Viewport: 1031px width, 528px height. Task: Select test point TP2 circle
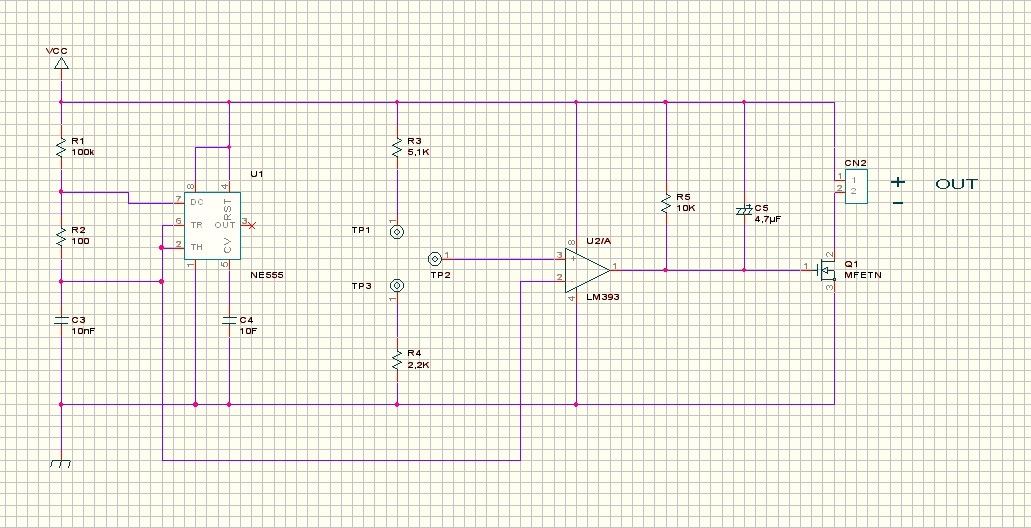pyautogui.click(x=434, y=259)
